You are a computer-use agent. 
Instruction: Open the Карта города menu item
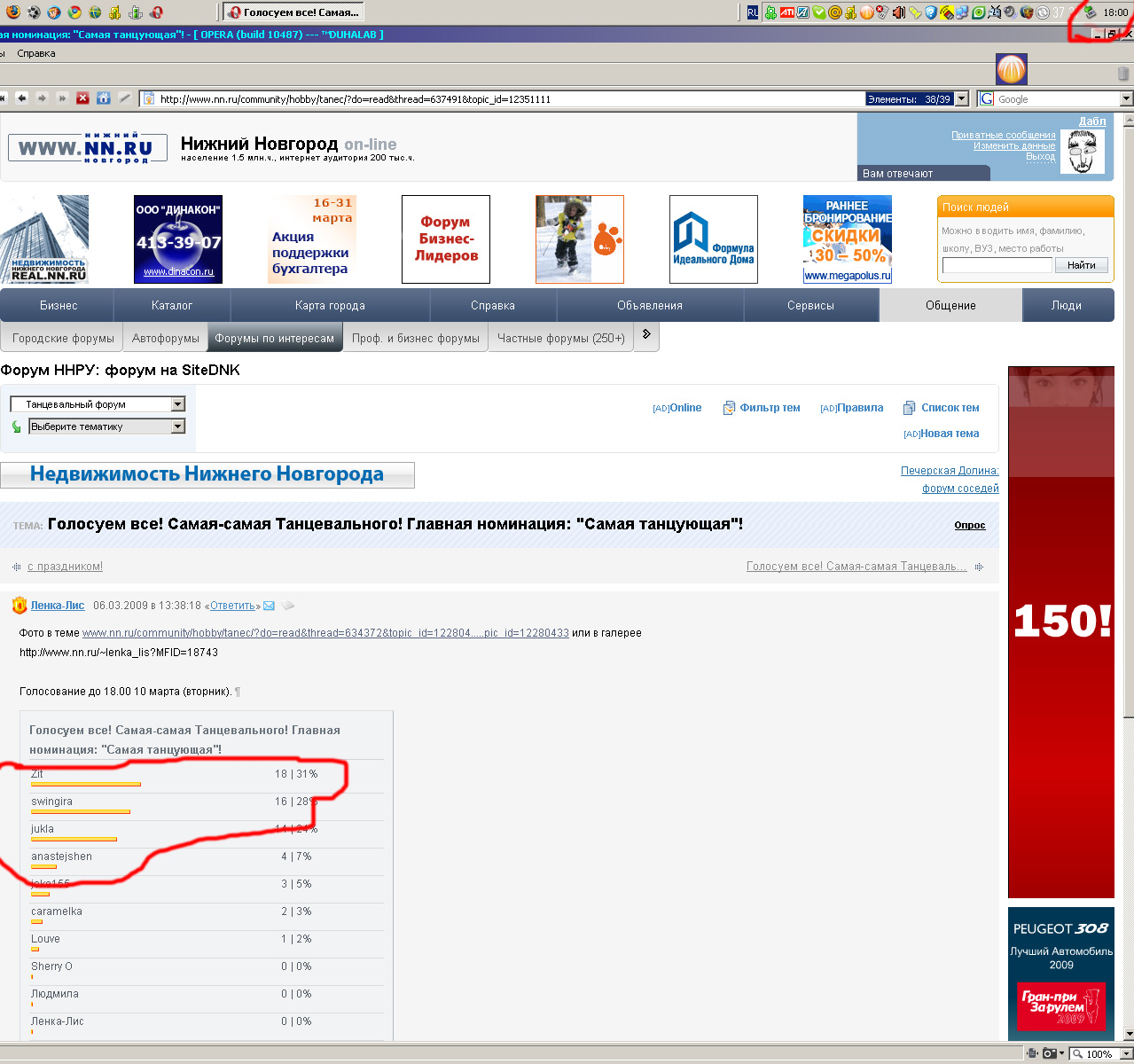[330, 305]
